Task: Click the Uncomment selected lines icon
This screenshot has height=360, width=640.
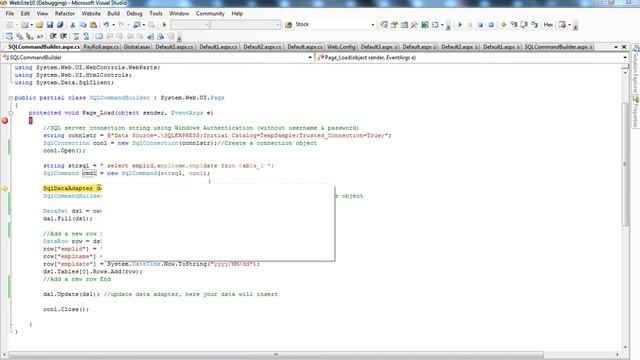Action: 86,36
